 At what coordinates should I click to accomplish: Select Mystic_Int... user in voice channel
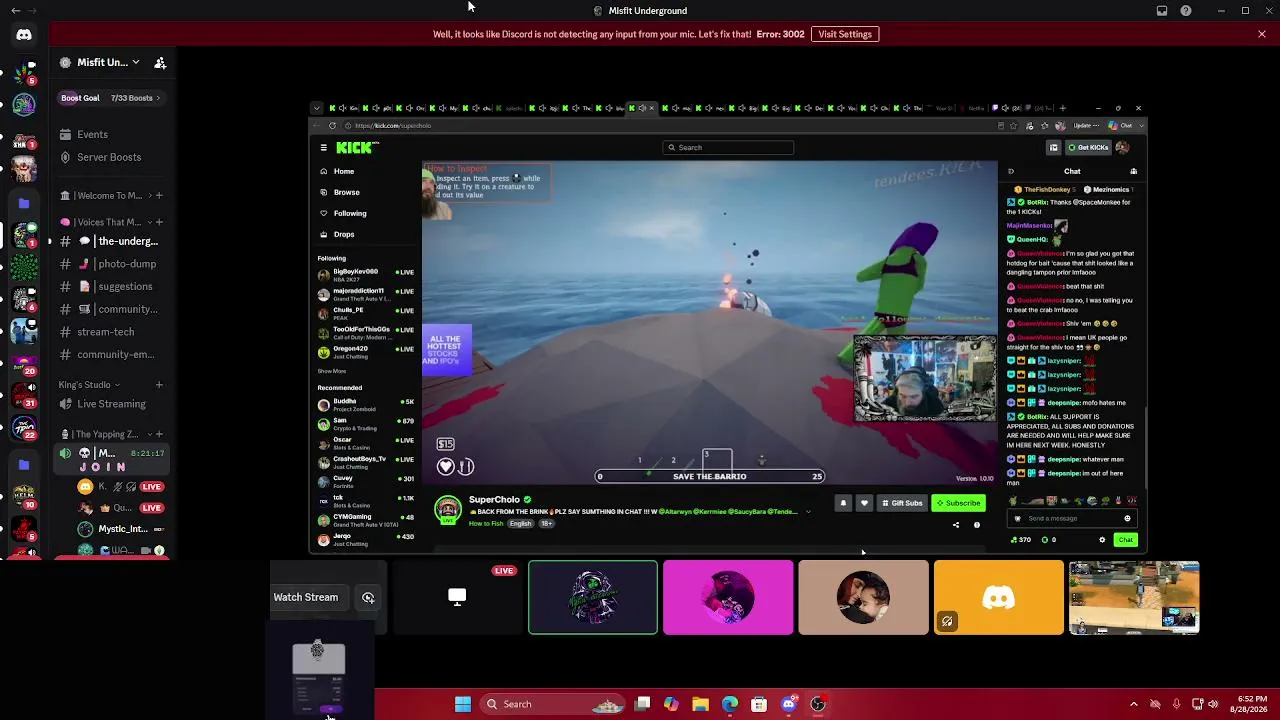click(121, 529)
